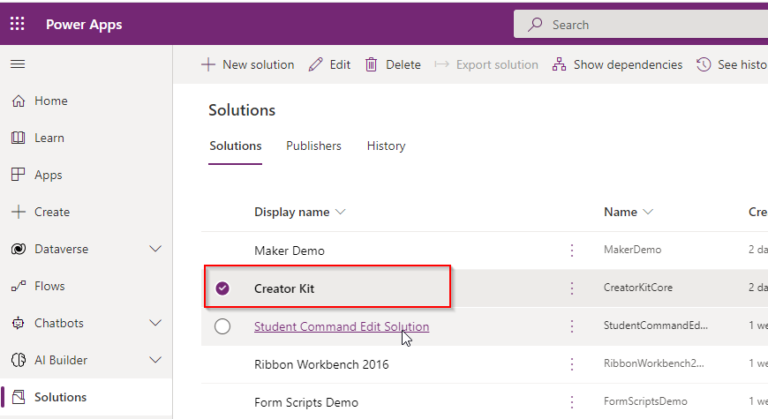The width and height of the screenshot is (768, 419).
Task: Click the Creator Kit display name
Action: click(x=284, y=289)
